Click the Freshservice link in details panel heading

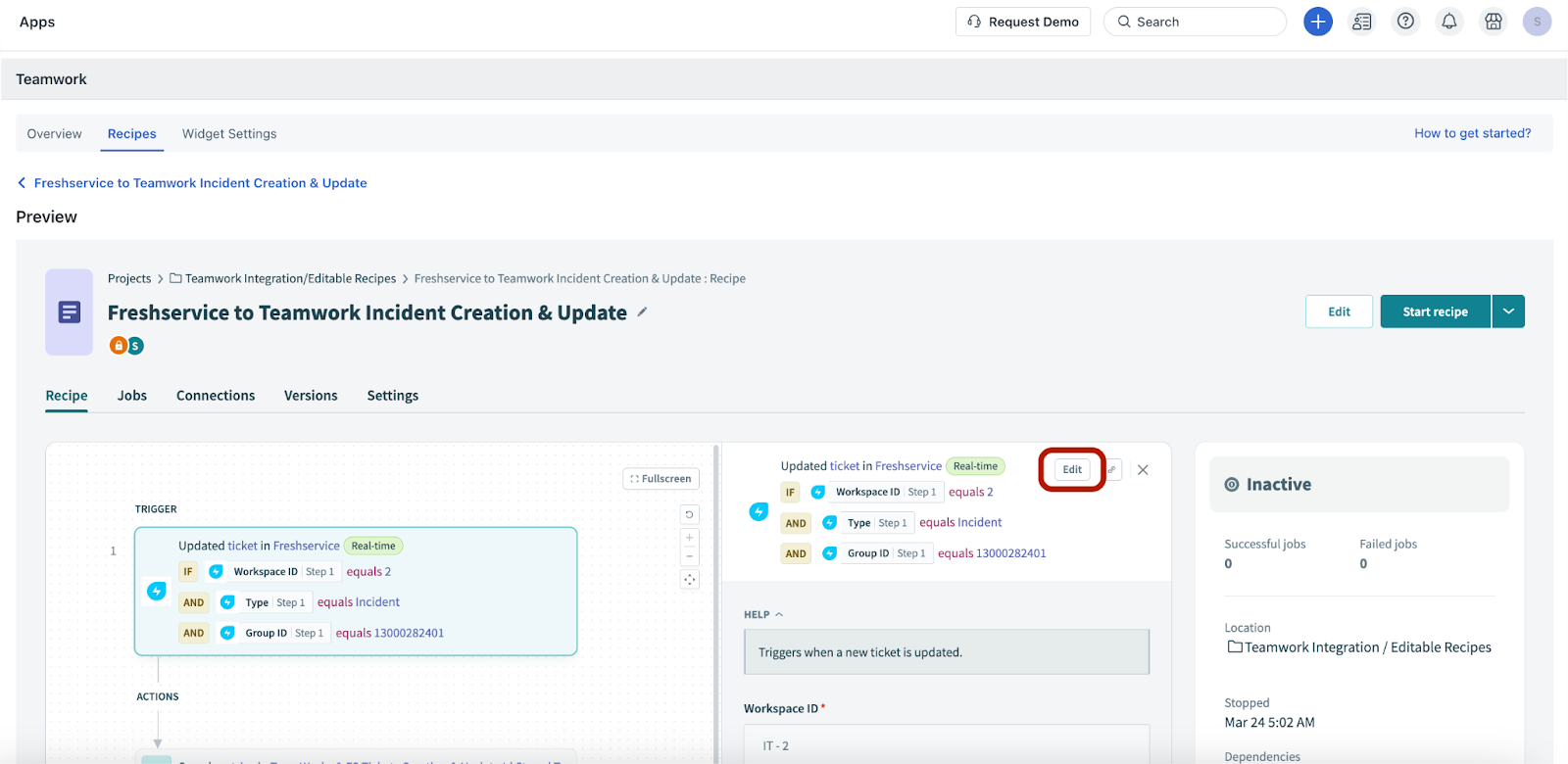pyautogui.click(x=908, y=466)
